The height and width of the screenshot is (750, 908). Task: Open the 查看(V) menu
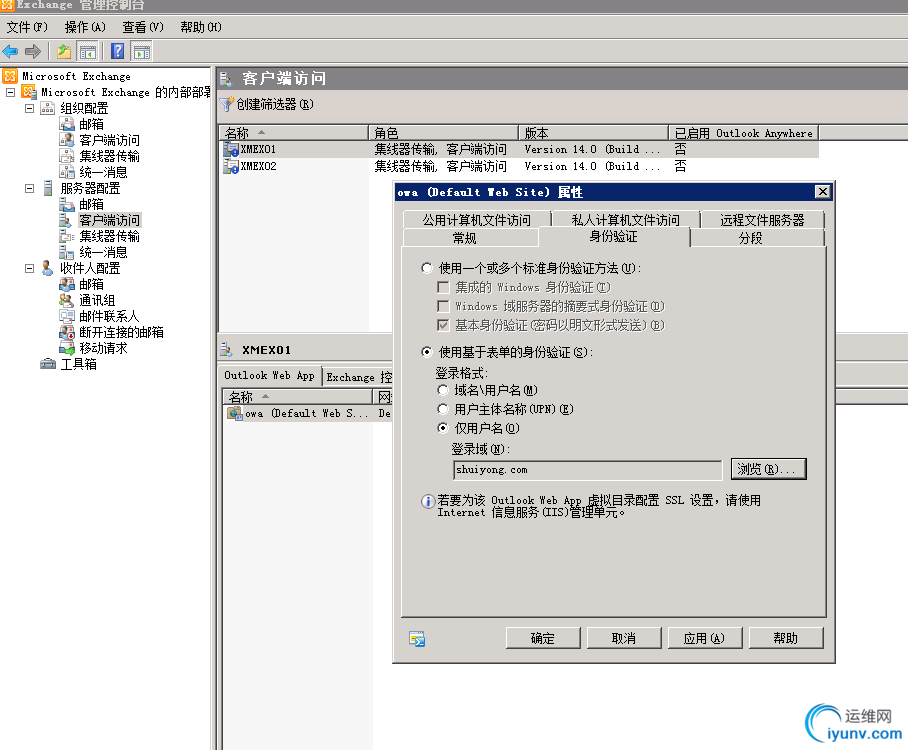point(142,27)
